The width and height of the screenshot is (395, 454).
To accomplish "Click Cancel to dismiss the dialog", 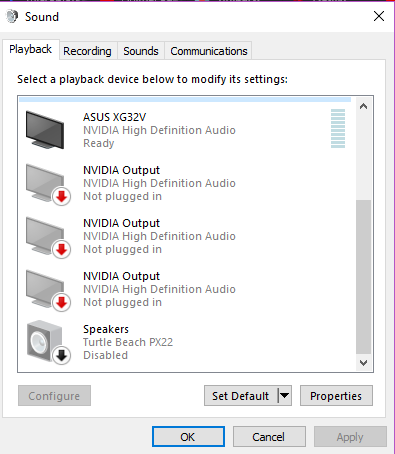I will click(x=269, y=437).
